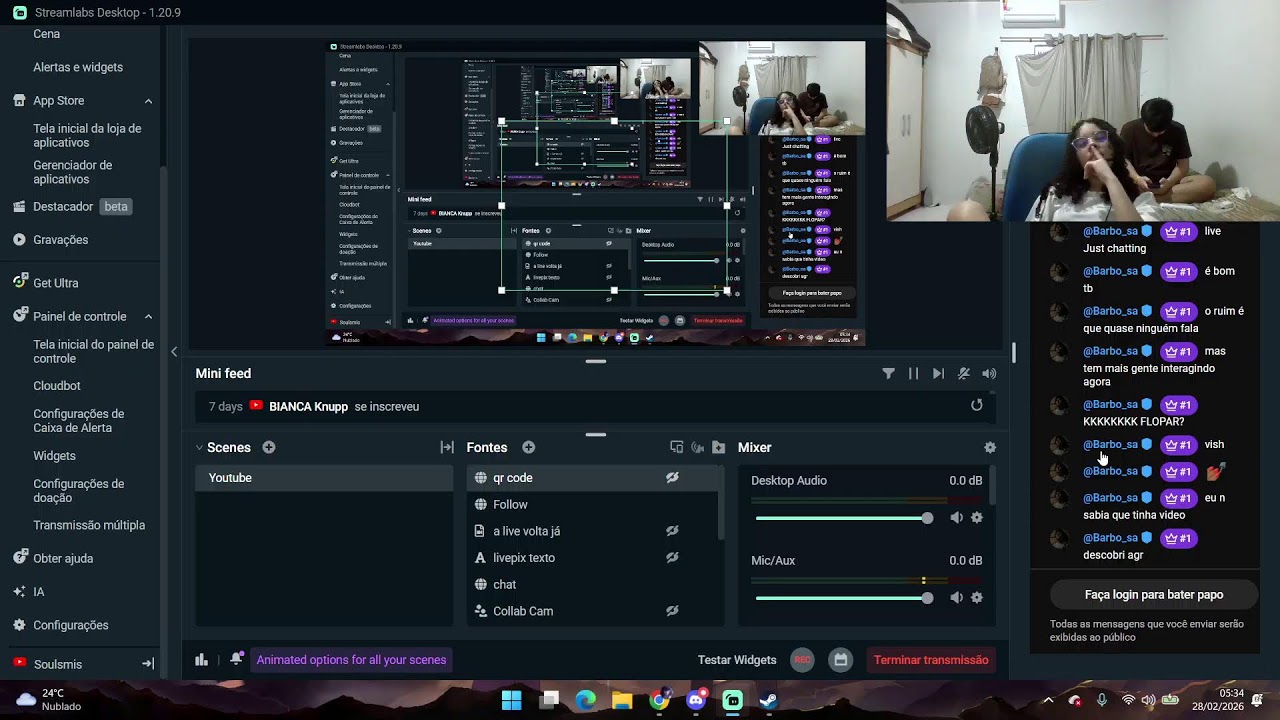Viewport: 1280px width, 720px height.
Task: Open Widgets in the sidebar
Action: (54, 456)
